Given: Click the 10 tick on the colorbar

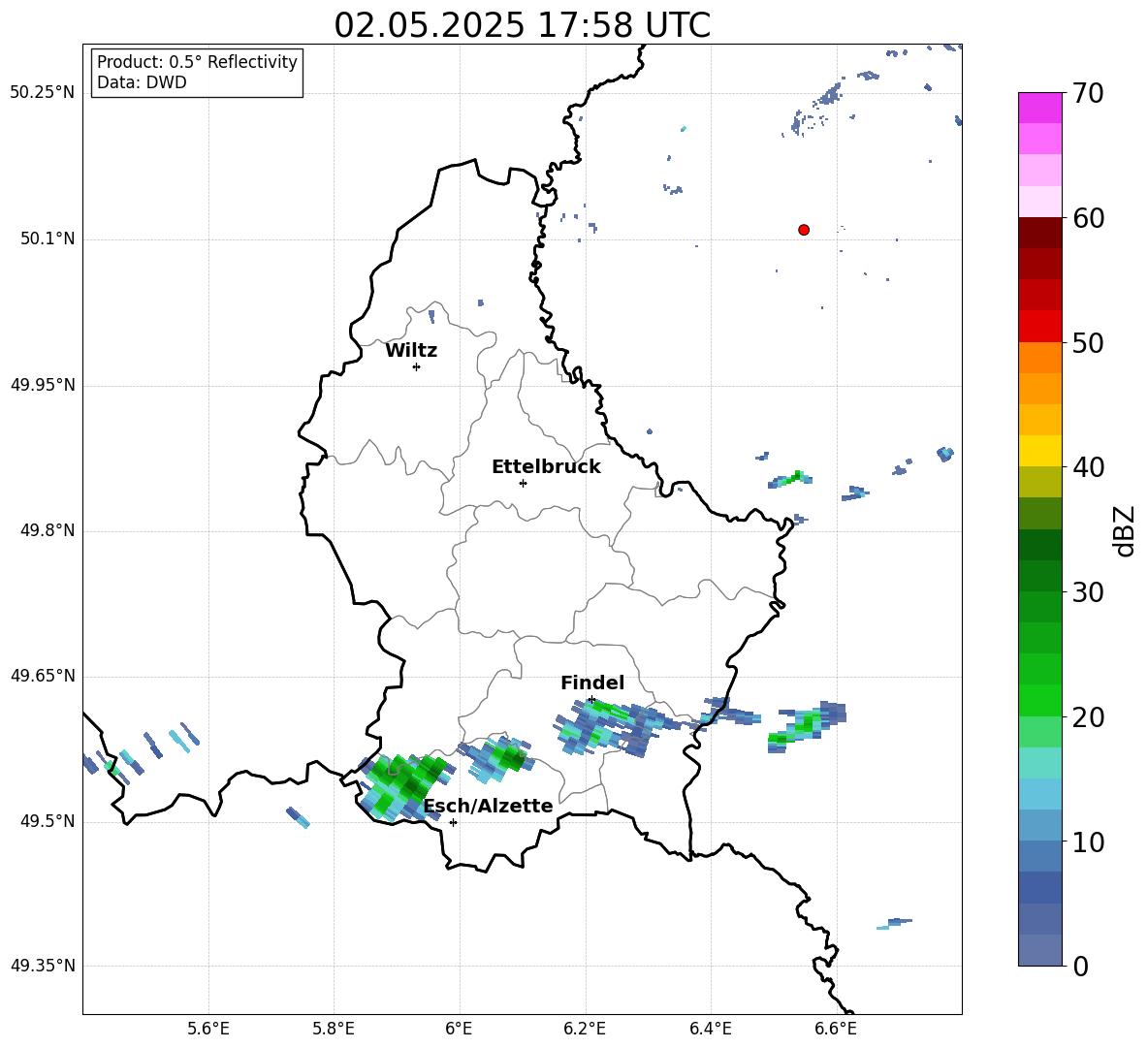Looking at the screenshot, I should pyautogui.click(x=1088, y=842).
